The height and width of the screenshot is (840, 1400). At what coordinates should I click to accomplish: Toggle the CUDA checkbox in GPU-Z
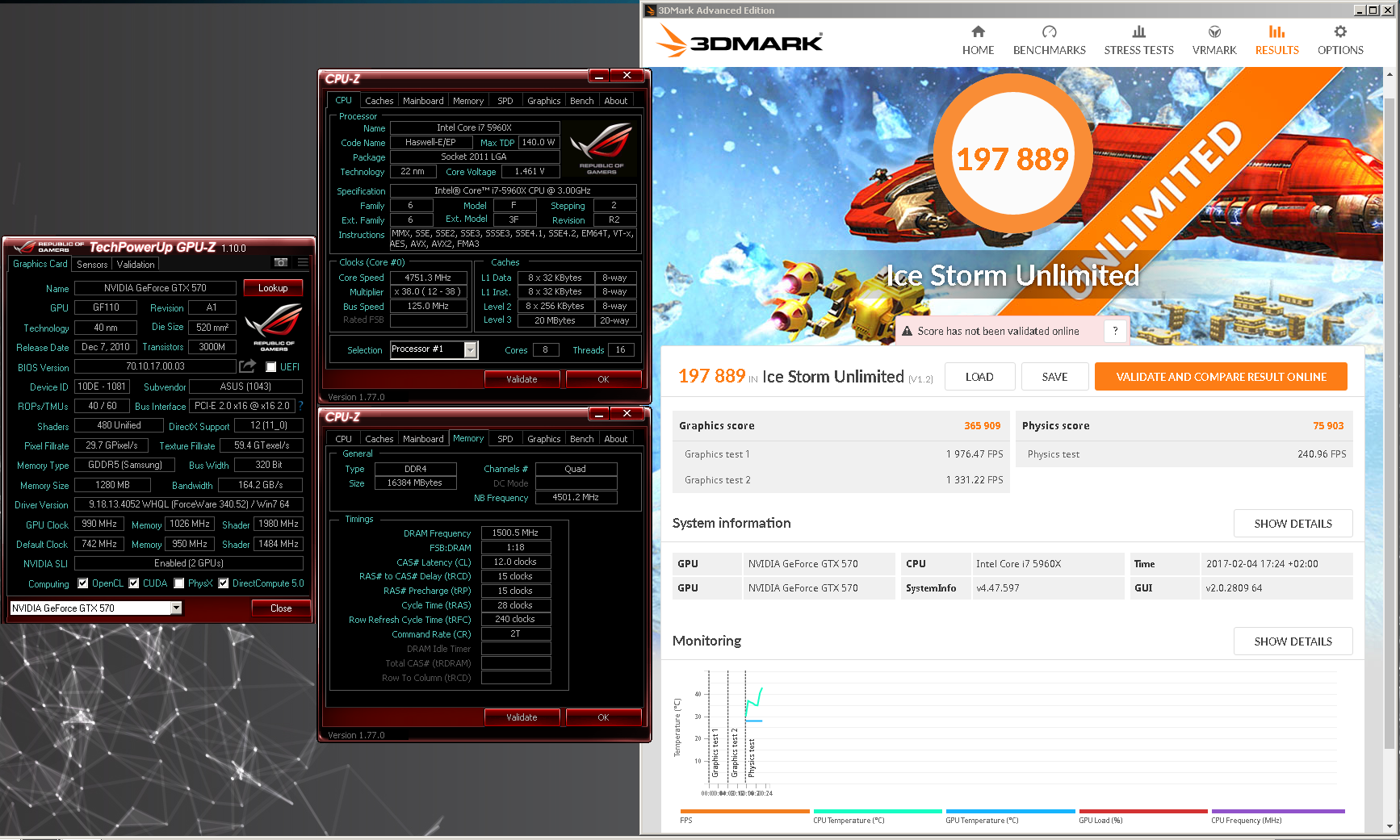tap(134, 583)
